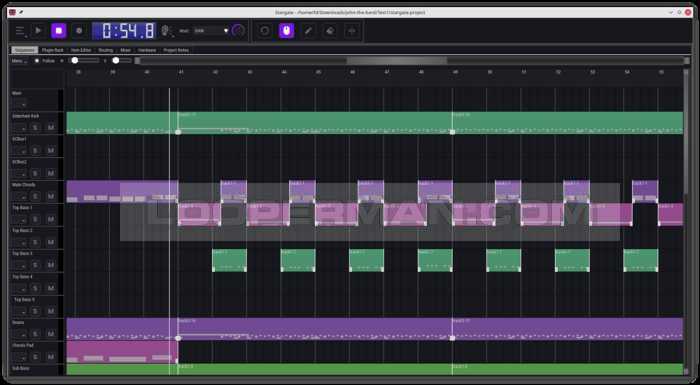Open the Project Notes tab
The image size is (700, 385).
click(176, 50)
